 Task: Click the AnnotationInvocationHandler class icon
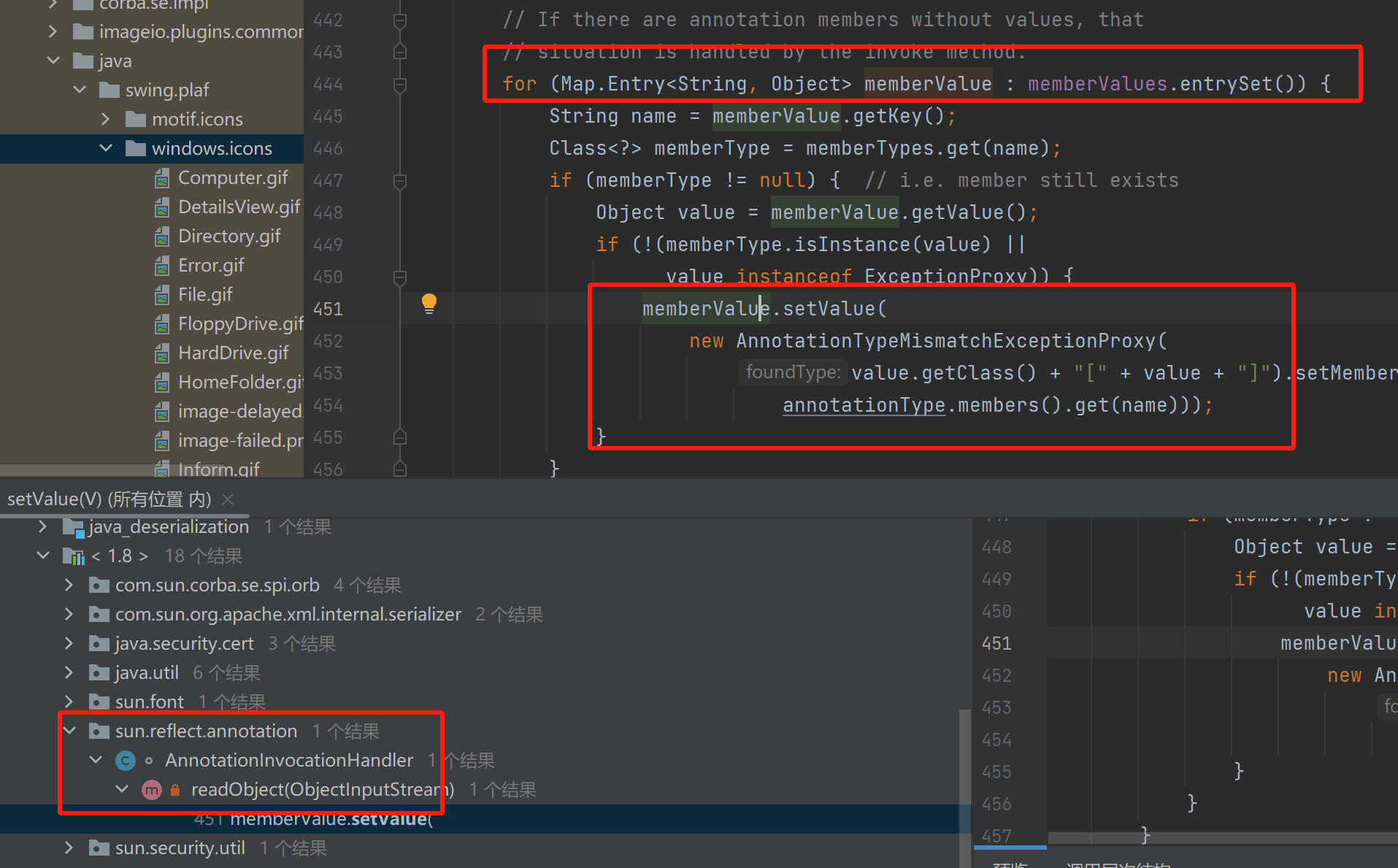(126, 761)
